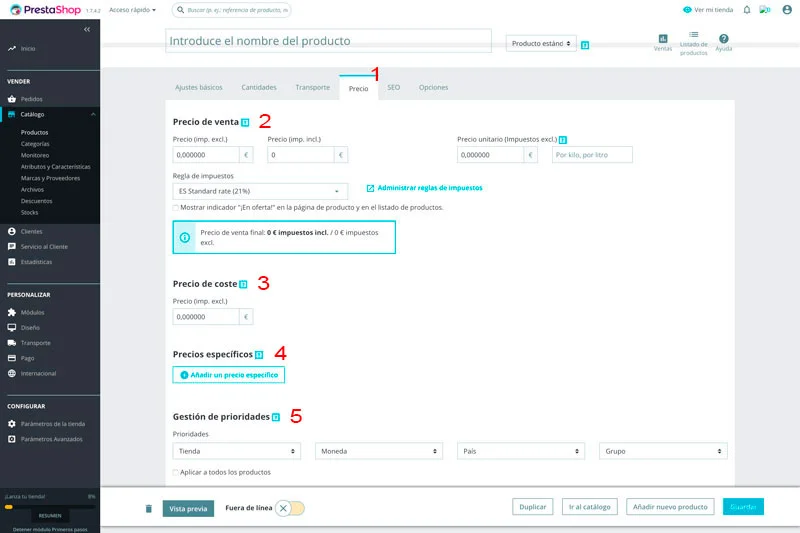Open the Ayuda help icon

[x=723, y=39]
